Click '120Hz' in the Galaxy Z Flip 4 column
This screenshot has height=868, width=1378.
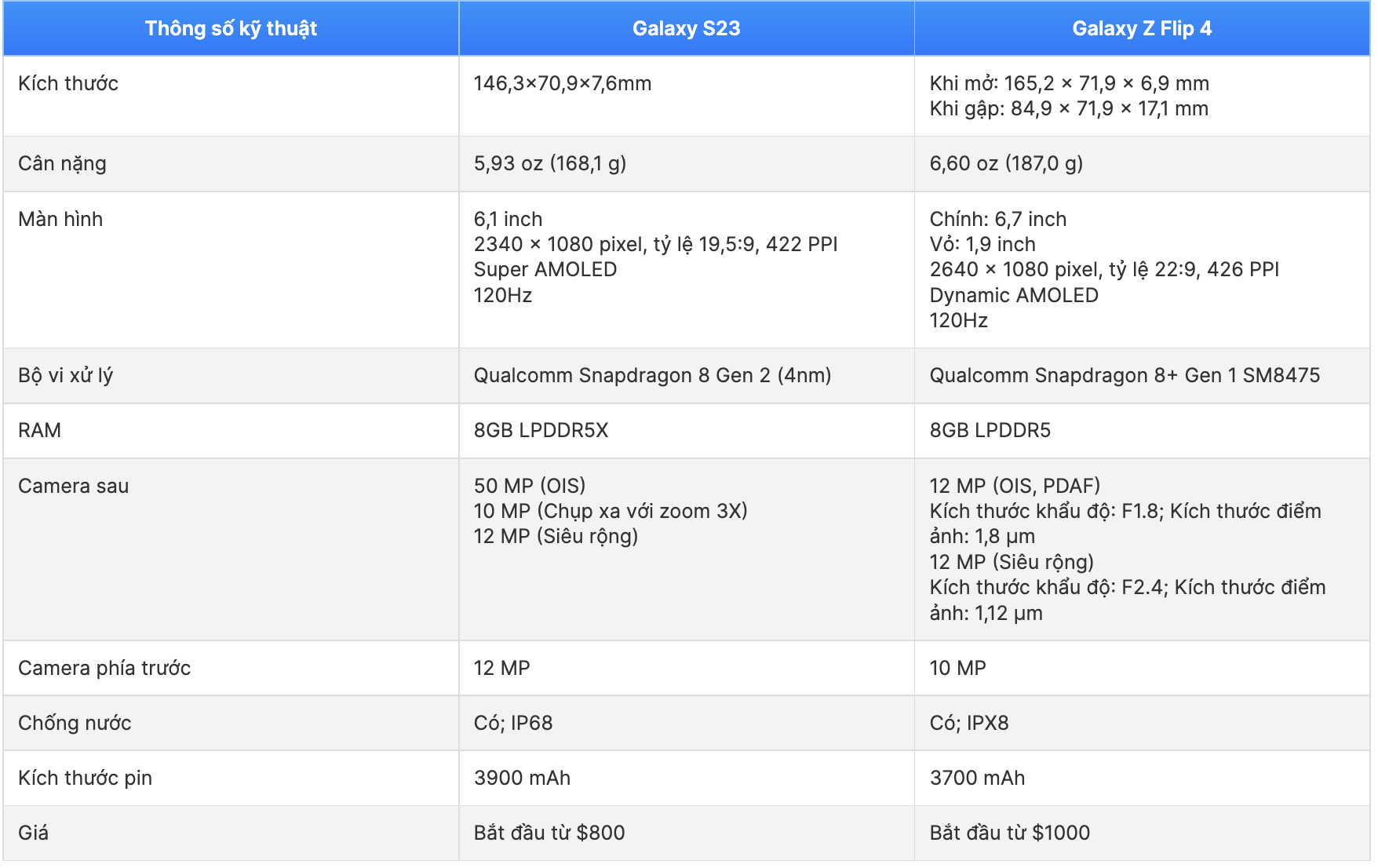[x=959, y=320]
